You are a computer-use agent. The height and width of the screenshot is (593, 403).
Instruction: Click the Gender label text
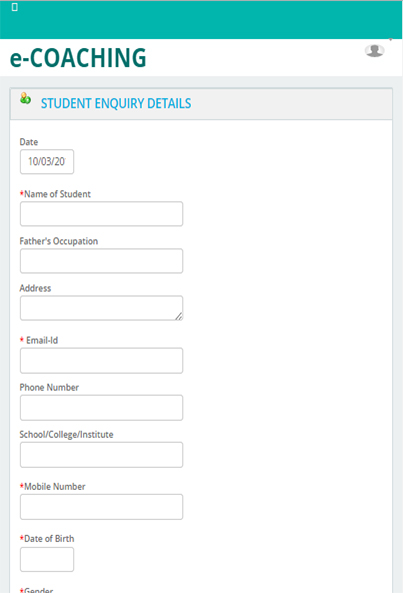[39, 590]
